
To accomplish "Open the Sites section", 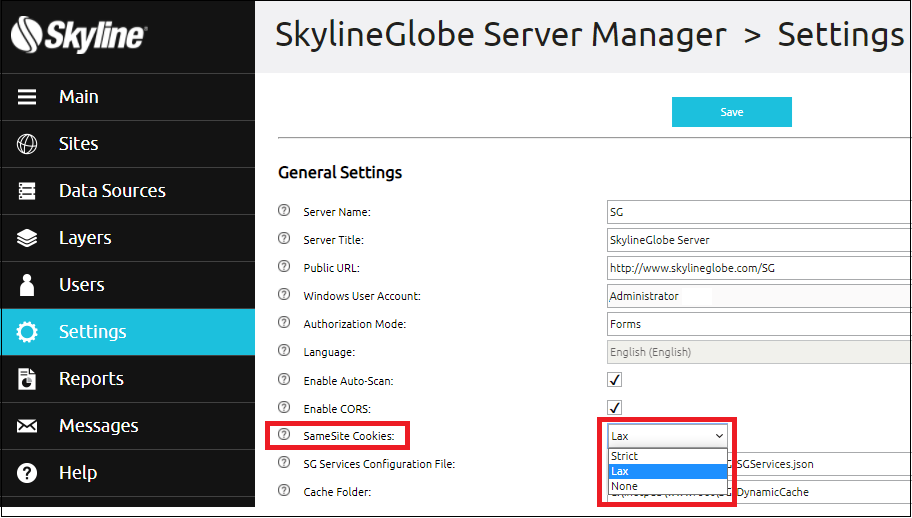I will (128, 144).
